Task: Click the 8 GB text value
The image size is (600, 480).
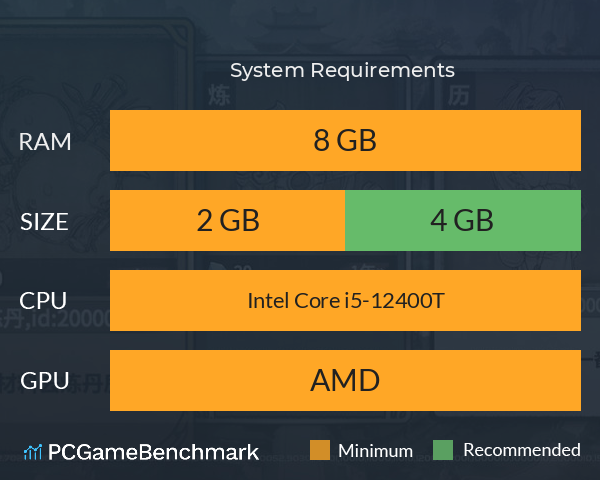Action: coord(345,140)
